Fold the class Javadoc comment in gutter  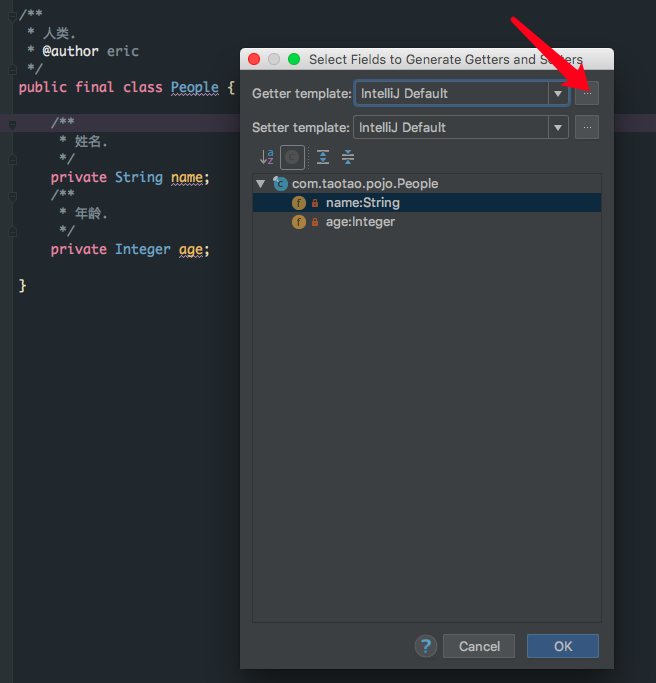(x=11, y=15)
